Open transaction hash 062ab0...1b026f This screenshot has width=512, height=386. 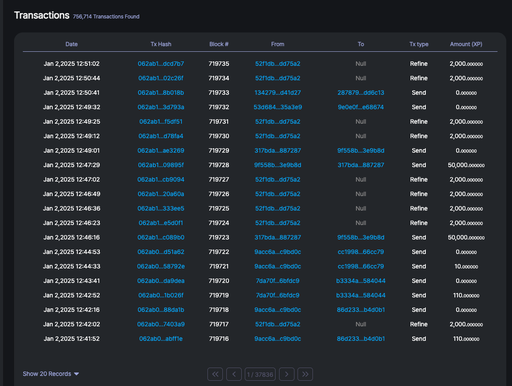[161, 295]
